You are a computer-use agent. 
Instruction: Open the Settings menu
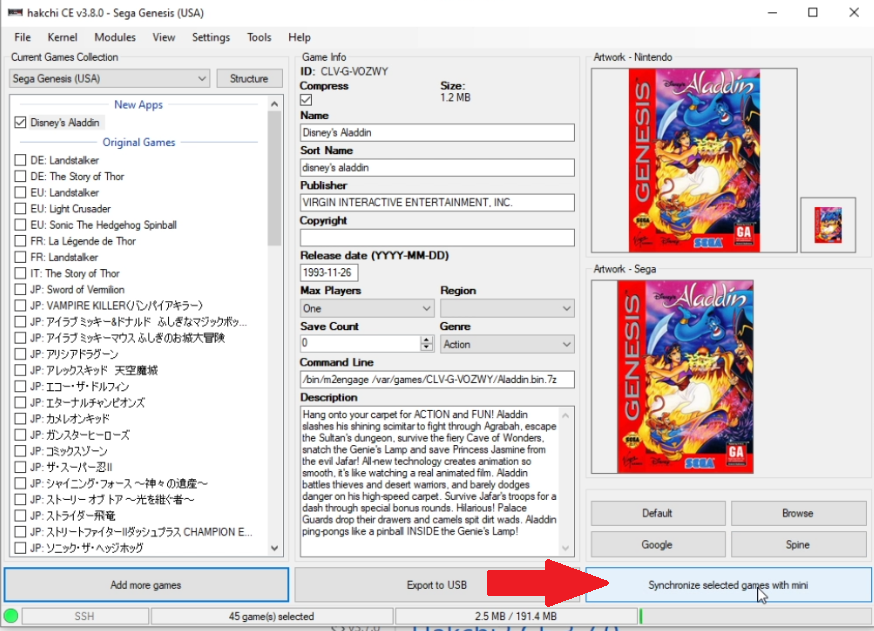(211, 37)
